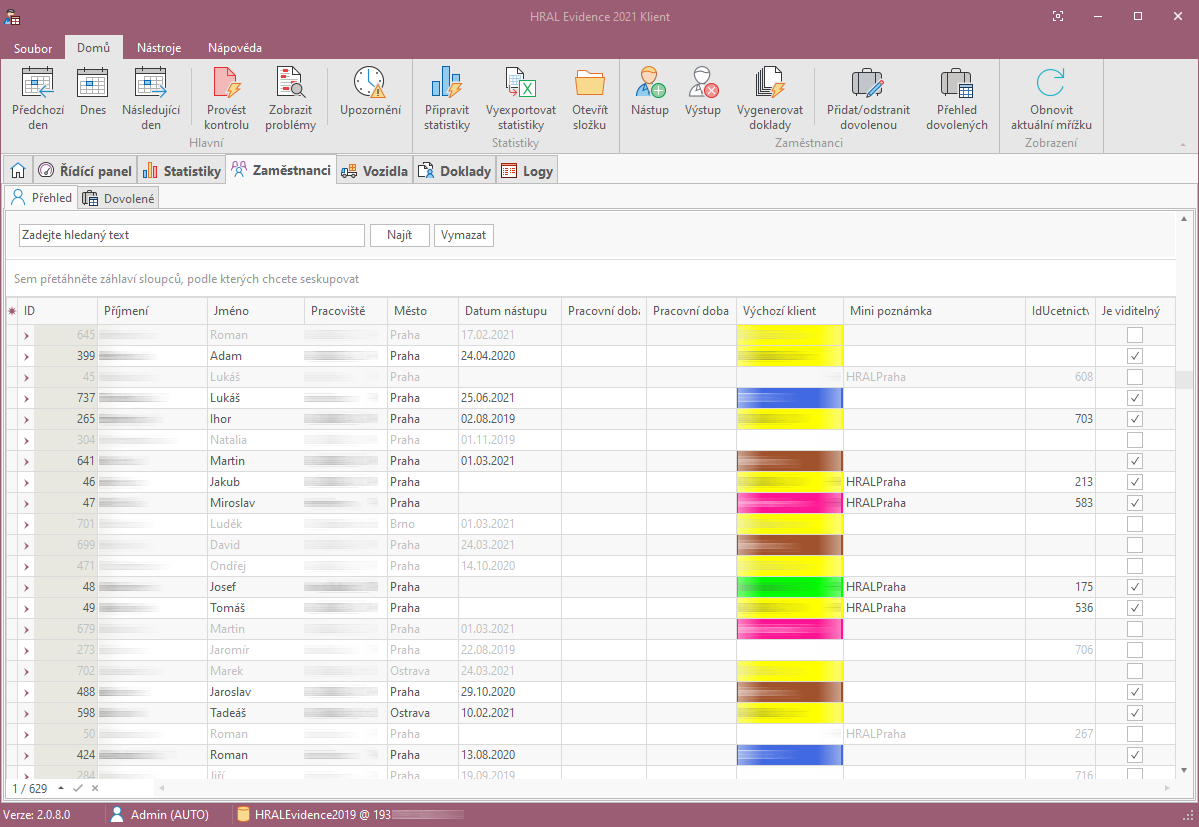Toggle Je viditelný for Tadeáš 598
The width and height of the screenshot is (1199, 827).
[x=1135, y=713]
